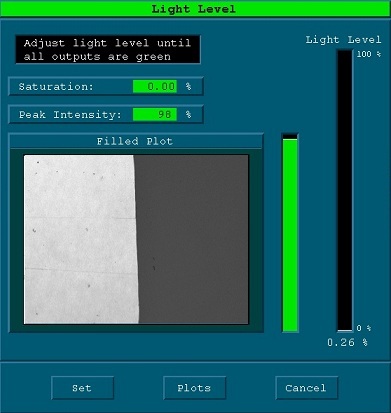Click the 0.26 % readout value
The width and height of the screenshot is (391, 413).
[347, 342]
